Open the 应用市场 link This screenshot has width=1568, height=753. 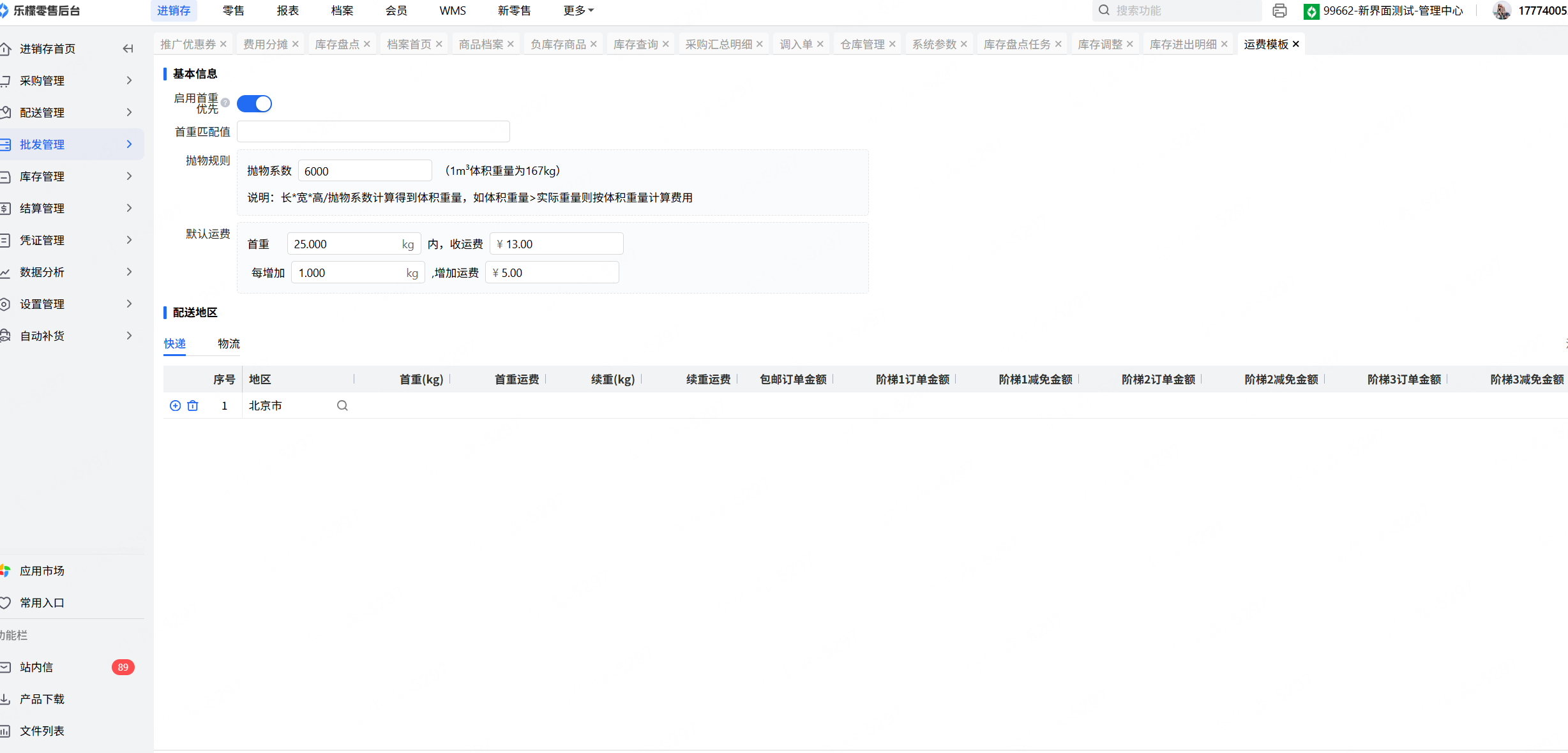[41, 570]
